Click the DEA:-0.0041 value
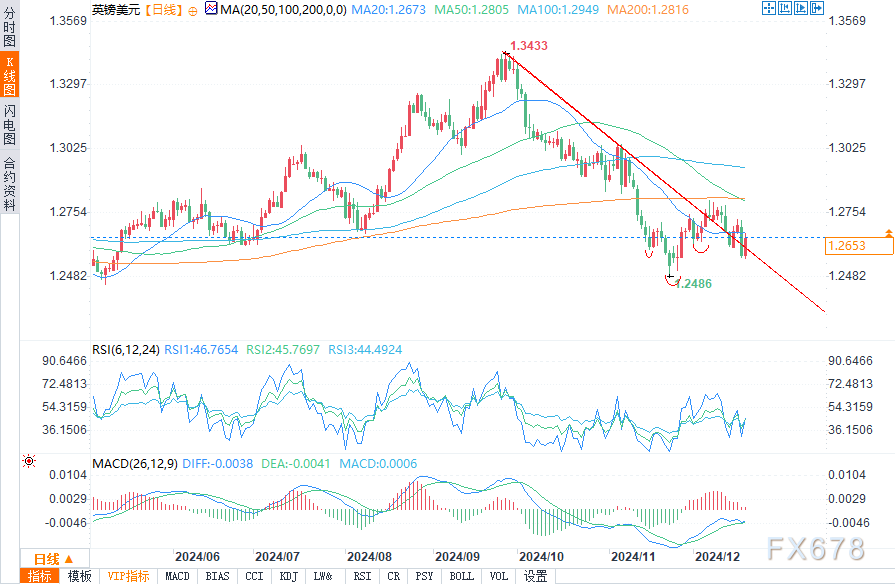895x584 pixels. click(x=296, y=464)
